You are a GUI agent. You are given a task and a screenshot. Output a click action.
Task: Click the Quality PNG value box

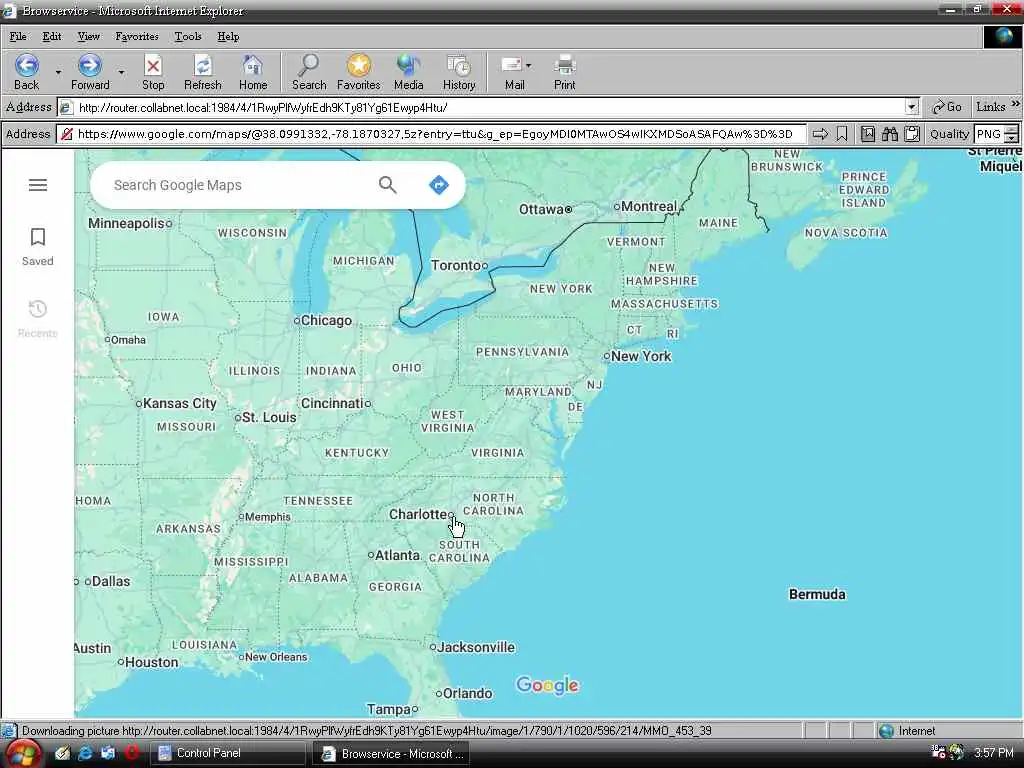pyautogui.click(x=989, y=134)
